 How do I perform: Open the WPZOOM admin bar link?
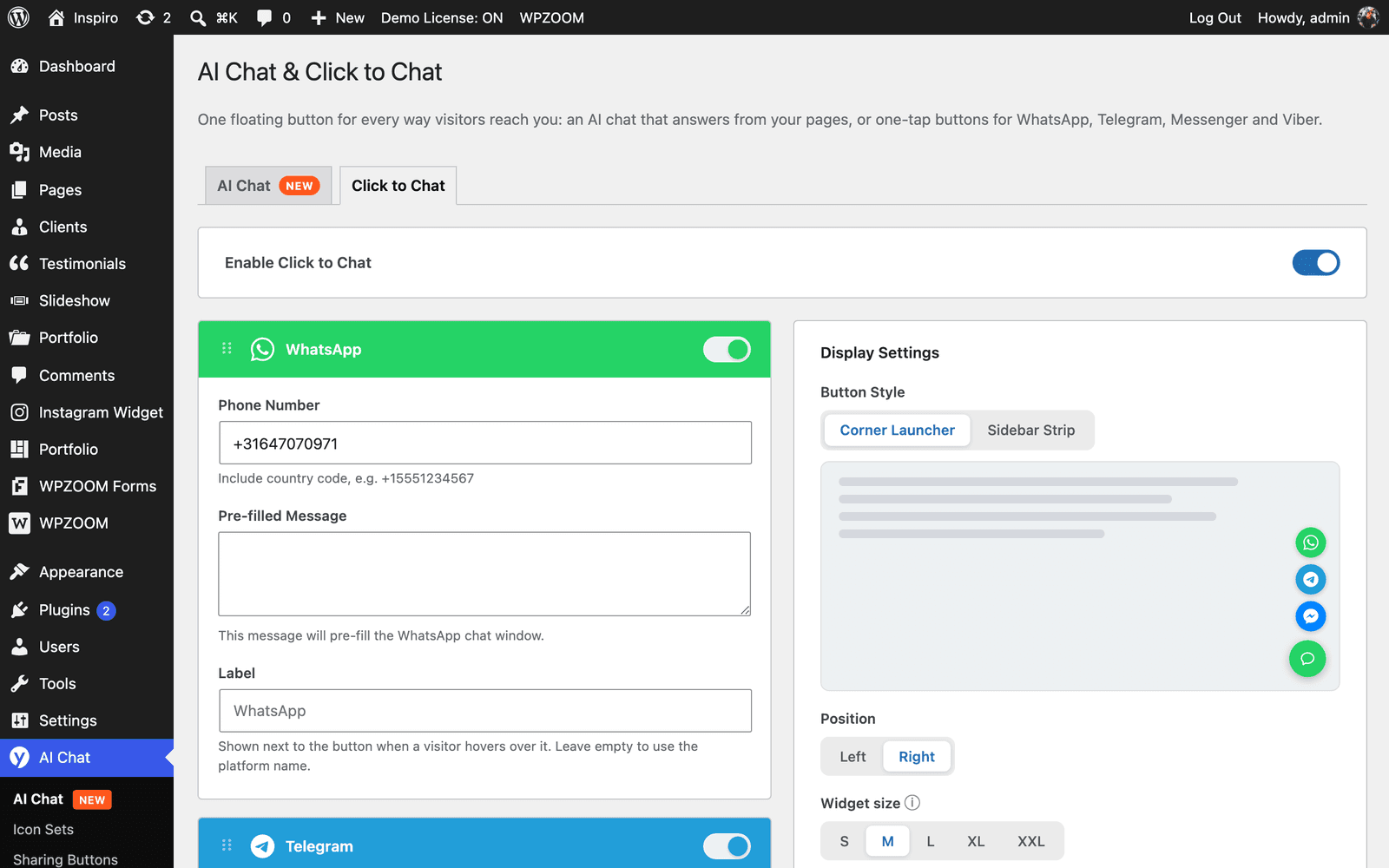[x=551, y=17]
